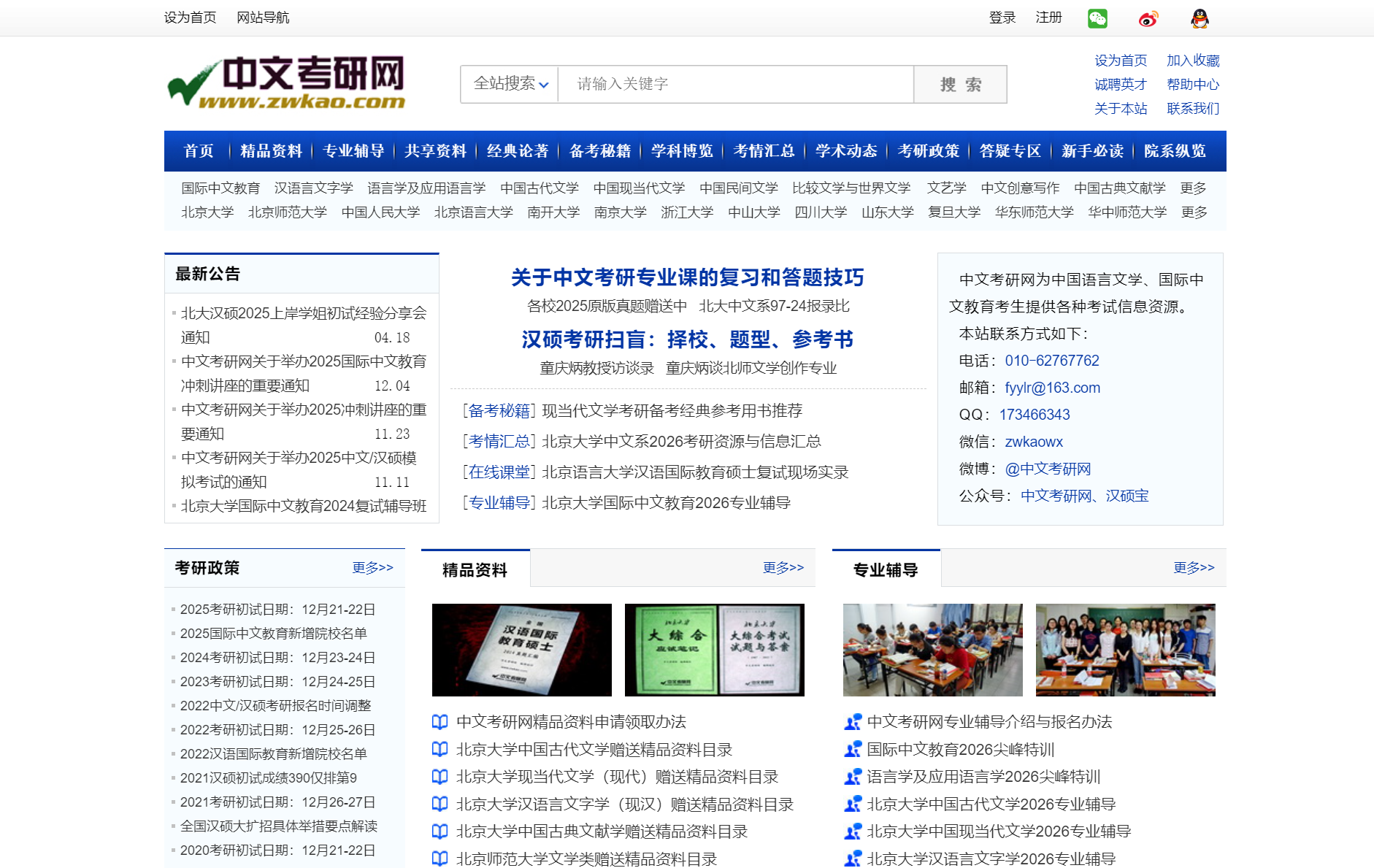Focus the 请输入关键字 search field

[736, 84]
